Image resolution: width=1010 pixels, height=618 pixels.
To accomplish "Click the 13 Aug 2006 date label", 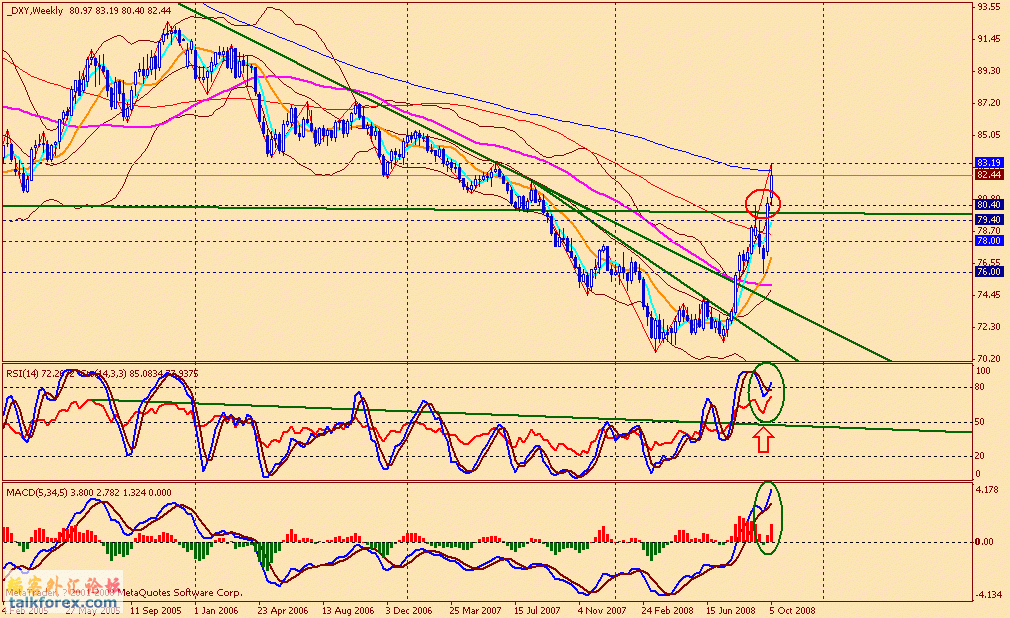I will coord(348,610).
